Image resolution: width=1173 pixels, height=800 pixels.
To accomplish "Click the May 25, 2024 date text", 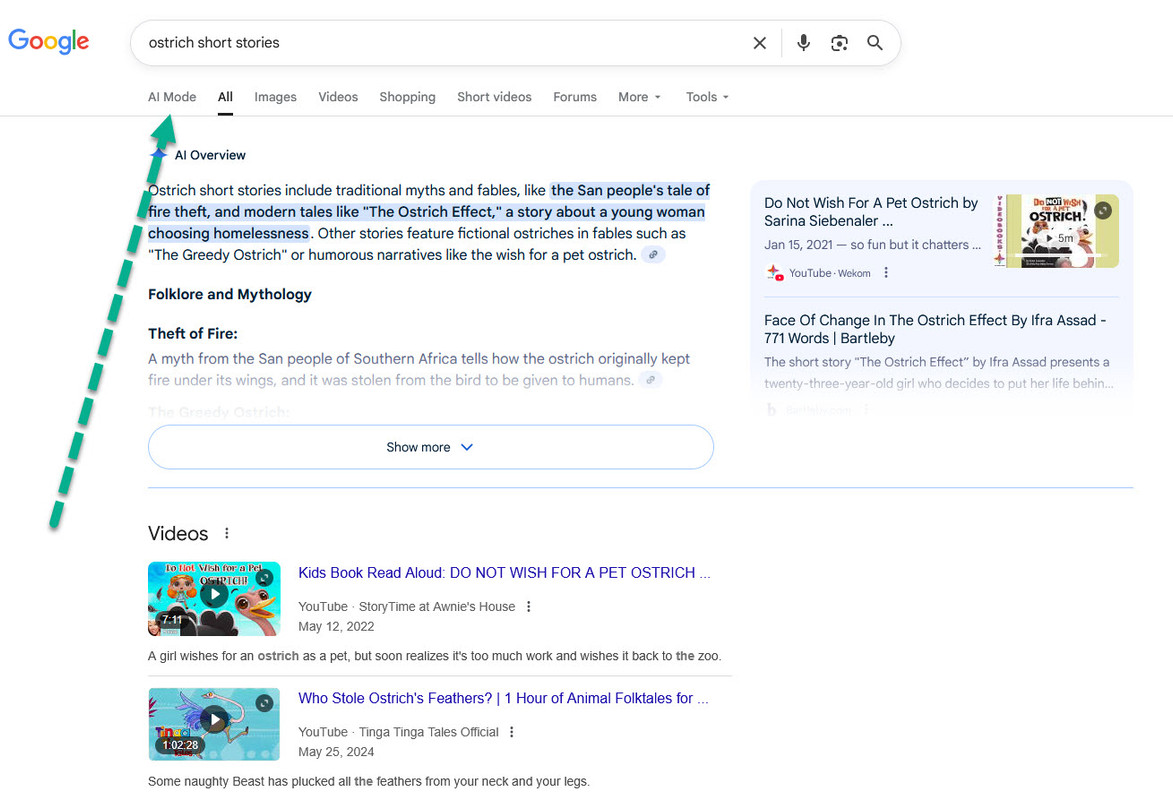I will point(336,752).
